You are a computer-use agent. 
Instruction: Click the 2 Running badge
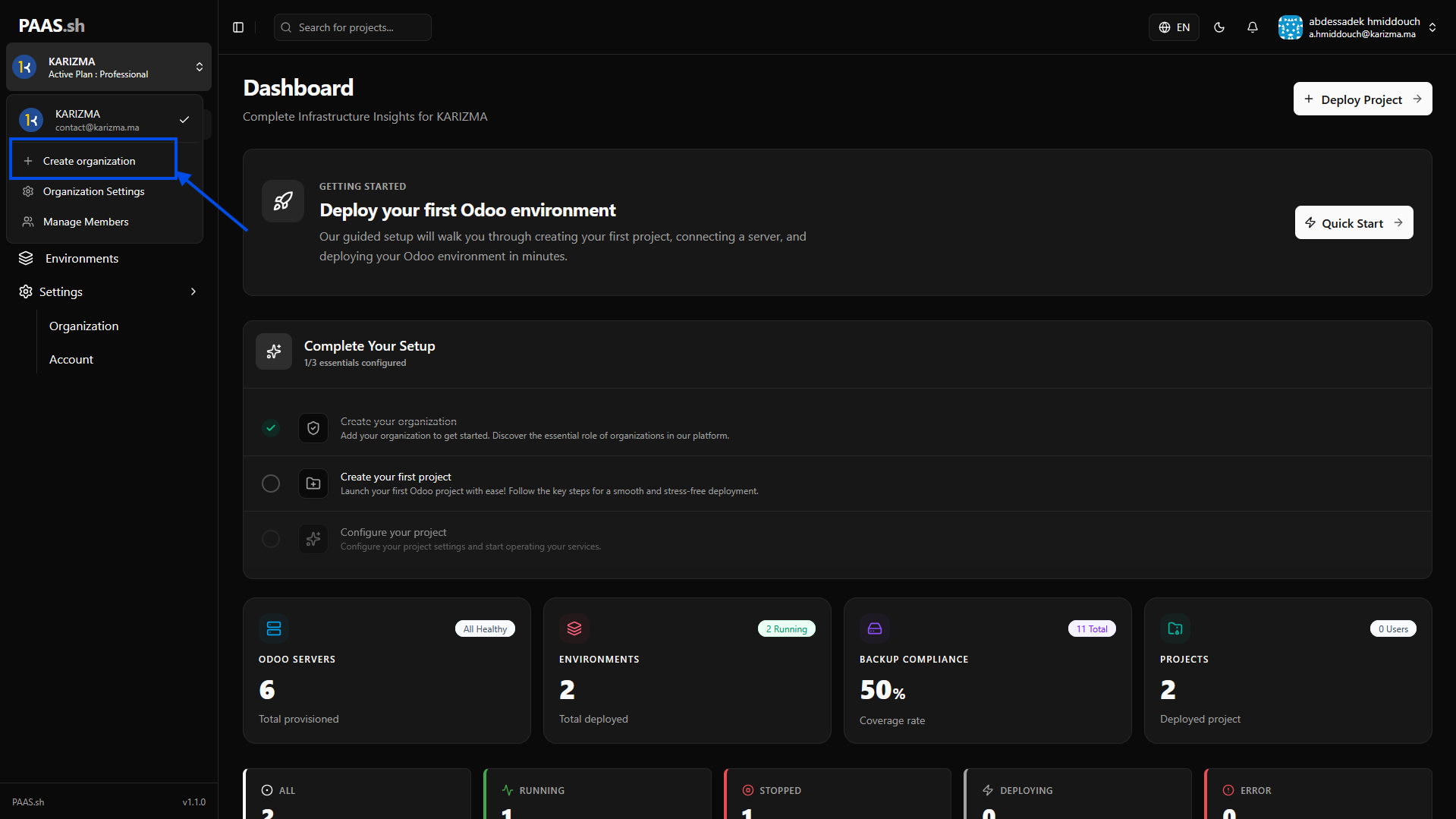[786, 628]
